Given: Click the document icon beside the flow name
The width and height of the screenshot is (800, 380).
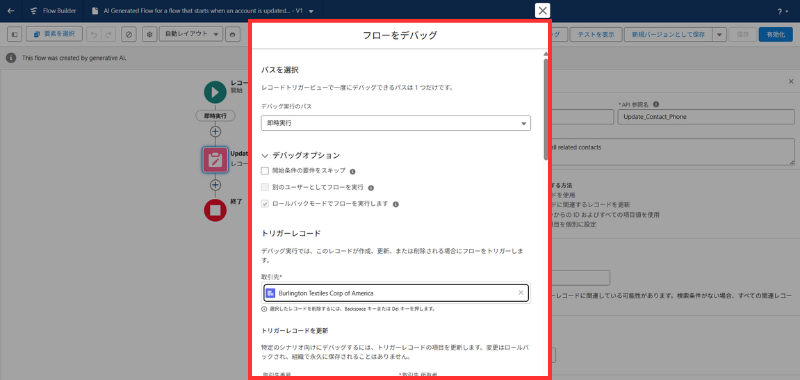Looking at the screenshot, I should click(95, 11).
